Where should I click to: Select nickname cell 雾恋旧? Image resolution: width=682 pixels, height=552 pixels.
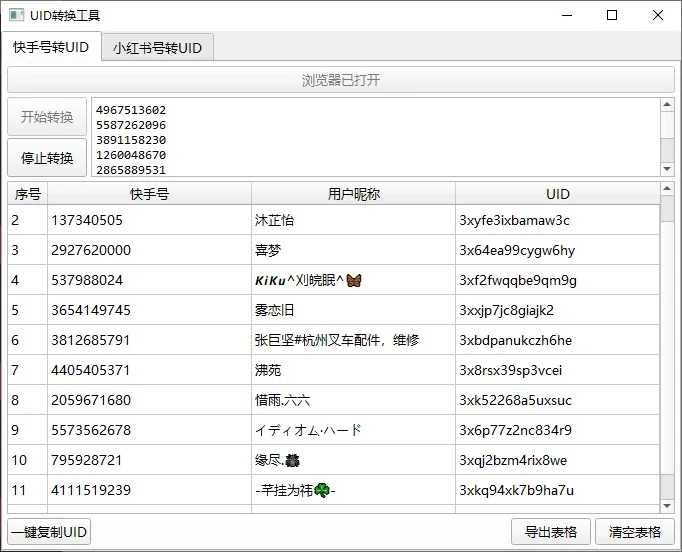pos(354,310)
